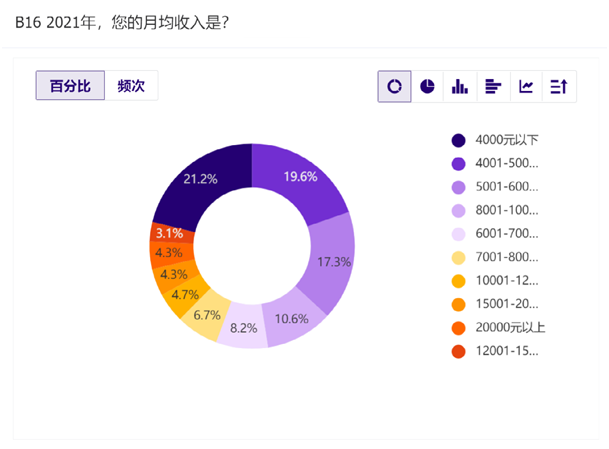Click the 20000元以上 legend label
The image size is (609, 449).
(512, 328)
